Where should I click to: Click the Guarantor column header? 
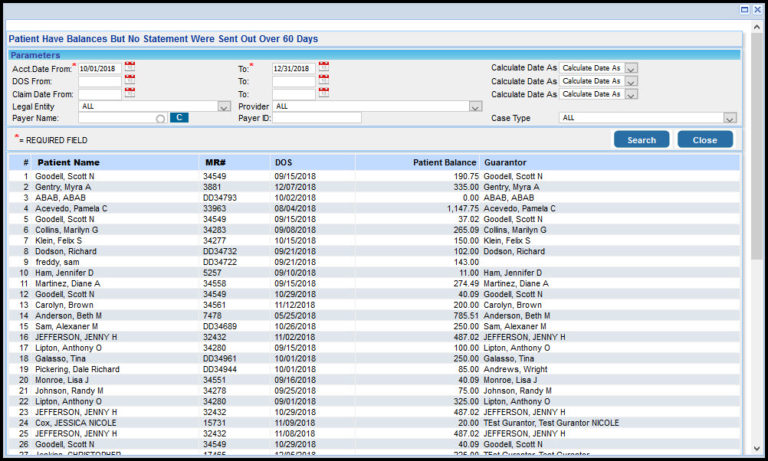[506, 162]
